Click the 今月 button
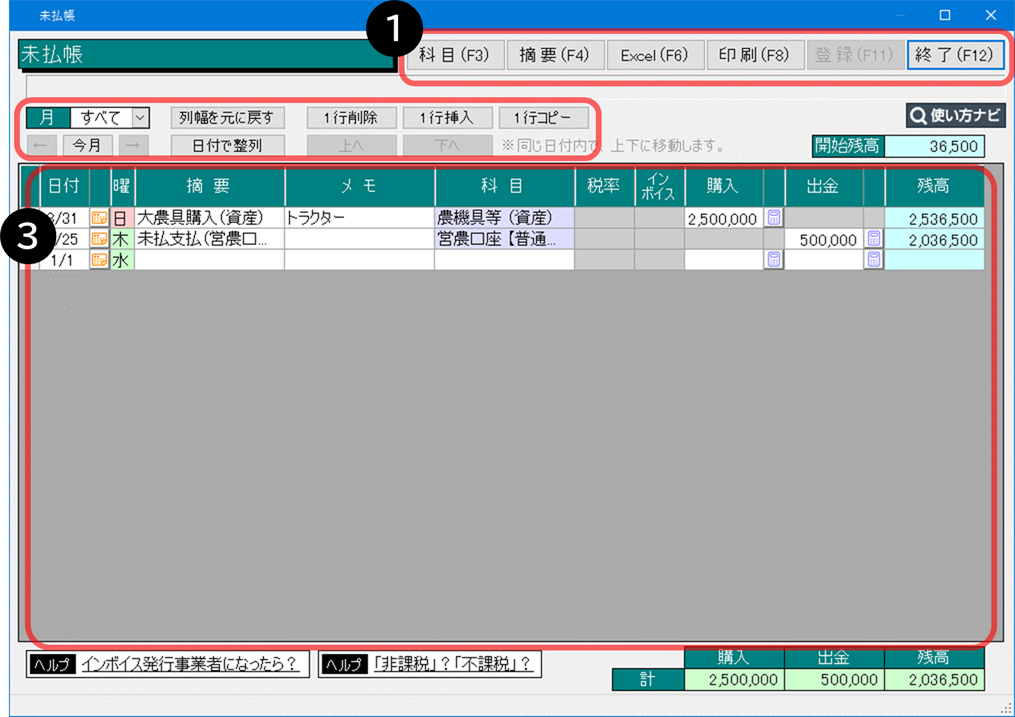Viewport: 1015px width, 717px height. [88, 145]
